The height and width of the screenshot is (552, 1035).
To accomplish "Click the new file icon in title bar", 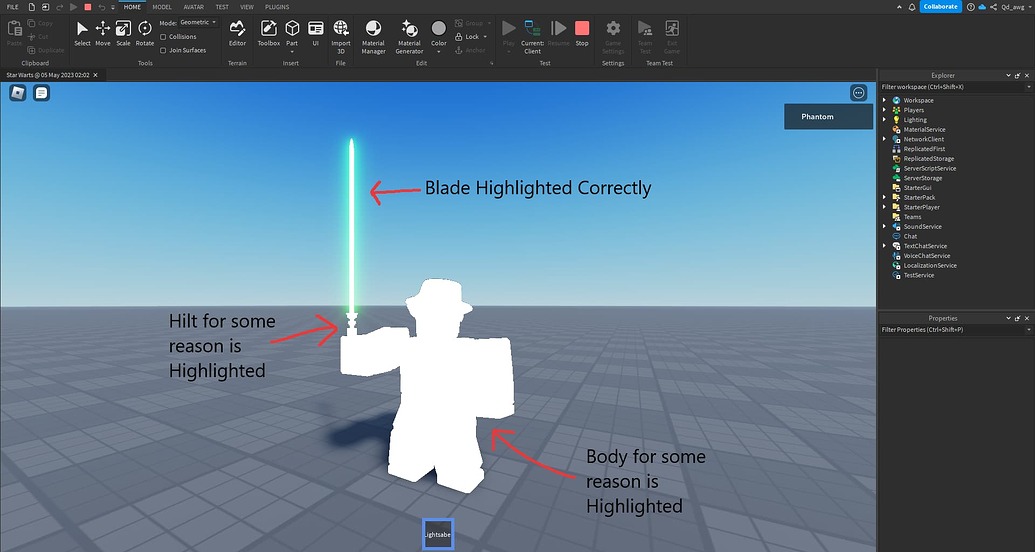I will coord(32,7).
